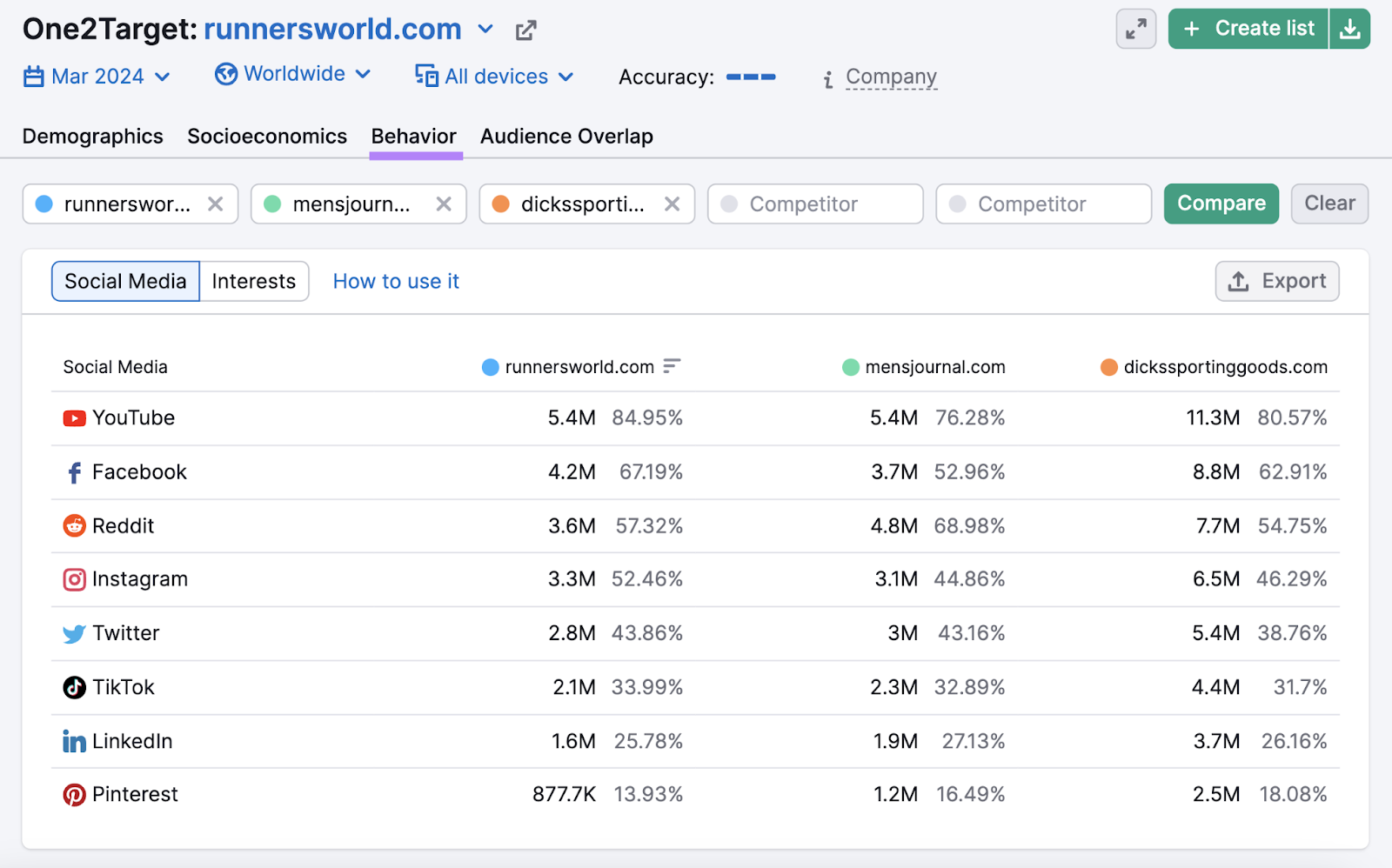1392x868 pixels.
Task: Click the YouTube platform icon
Action: pos(75,417)
